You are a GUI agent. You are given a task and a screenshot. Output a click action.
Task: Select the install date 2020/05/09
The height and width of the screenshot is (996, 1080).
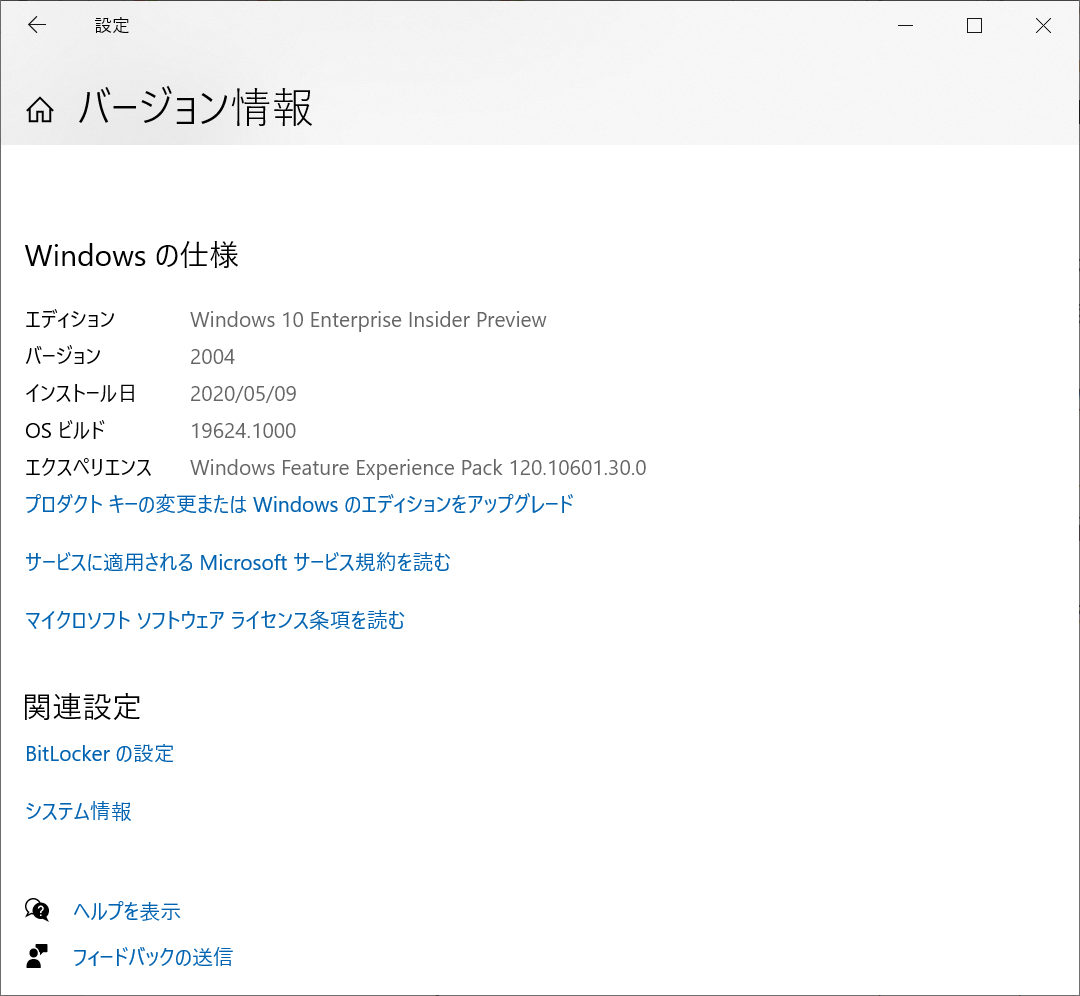[243, 393]
